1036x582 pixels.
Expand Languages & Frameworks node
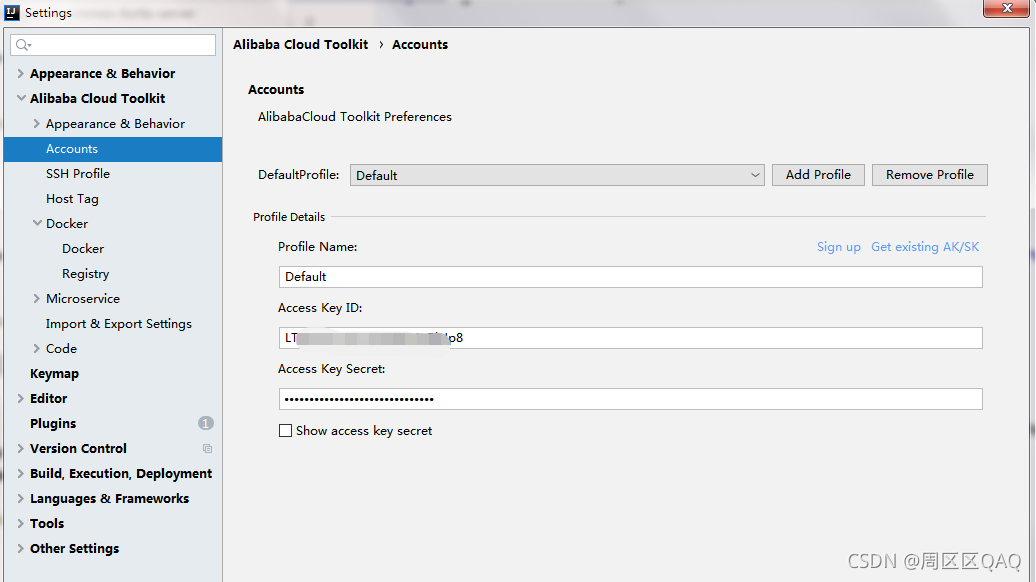click(x=20, y=498)
